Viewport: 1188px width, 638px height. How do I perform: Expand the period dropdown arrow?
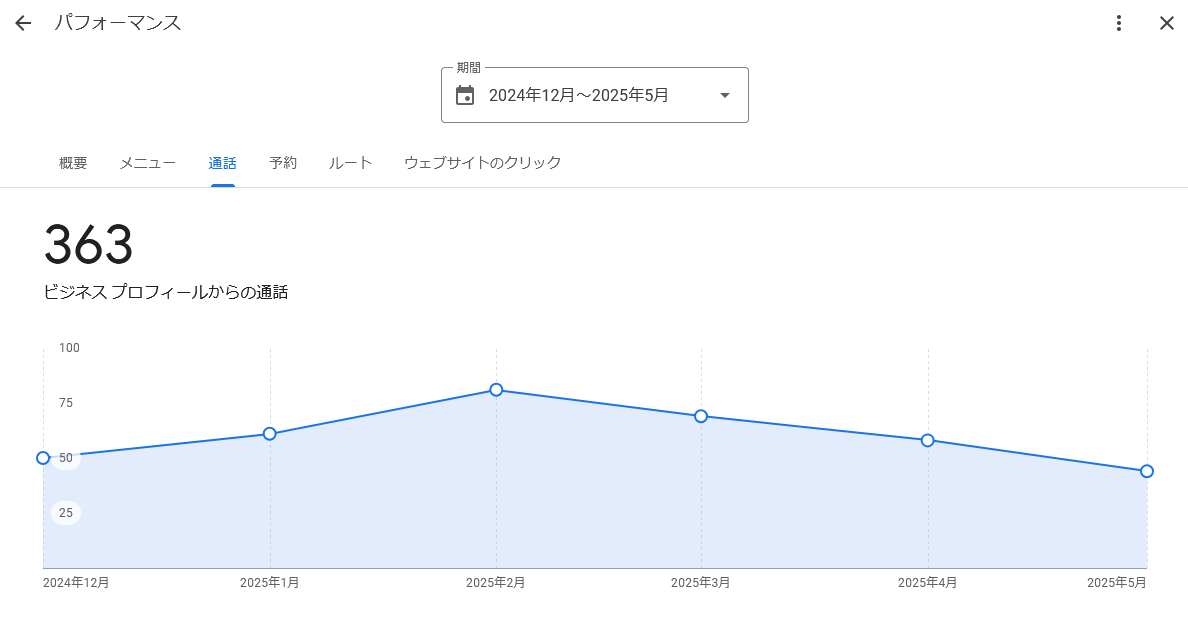click(725, 95)
